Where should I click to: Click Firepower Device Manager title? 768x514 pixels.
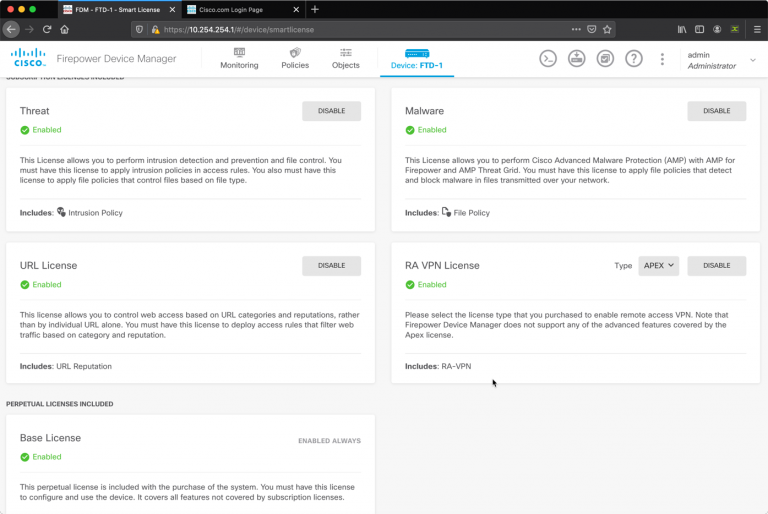click(116, 58)
